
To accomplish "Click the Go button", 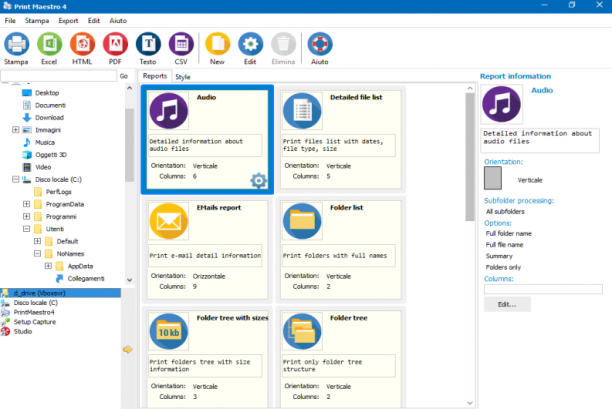I will click(124, 76).
